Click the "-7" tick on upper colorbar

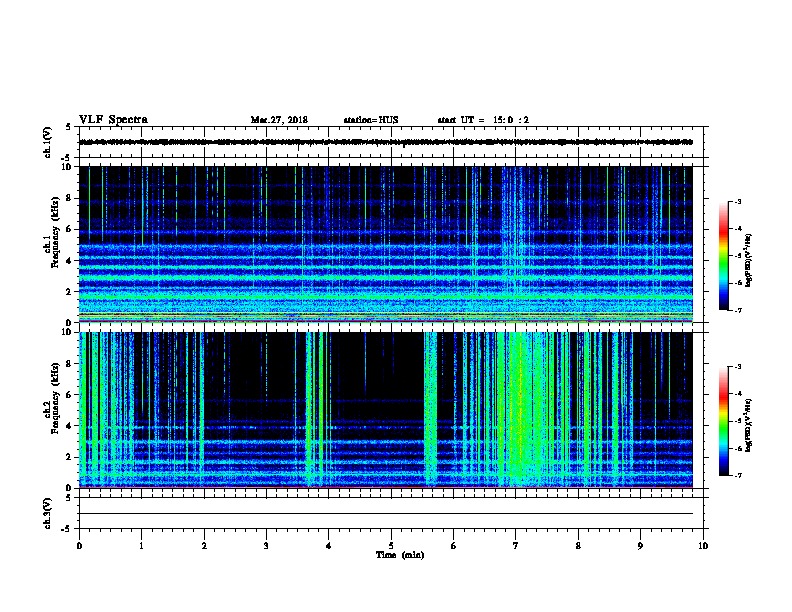pos(737,310)
